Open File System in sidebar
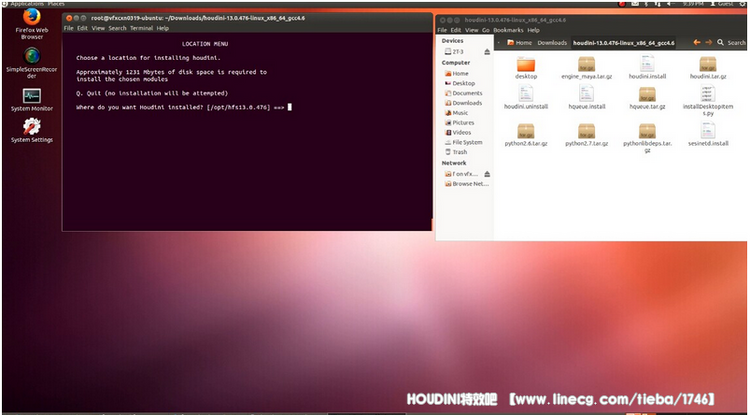Image resolution: width=750 pixels, height=415 pixels. pyautogui.click(x=463, y=142)
